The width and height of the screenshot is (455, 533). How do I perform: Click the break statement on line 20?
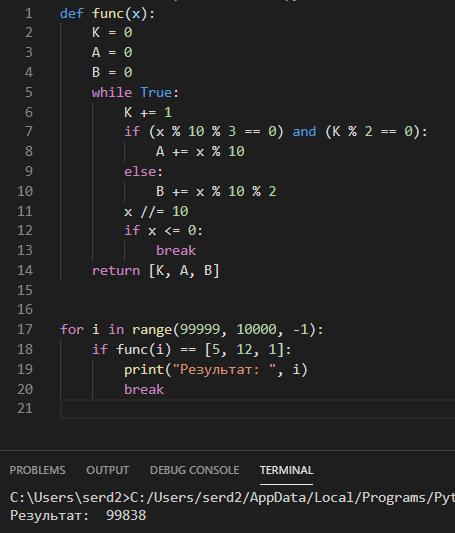144,389
